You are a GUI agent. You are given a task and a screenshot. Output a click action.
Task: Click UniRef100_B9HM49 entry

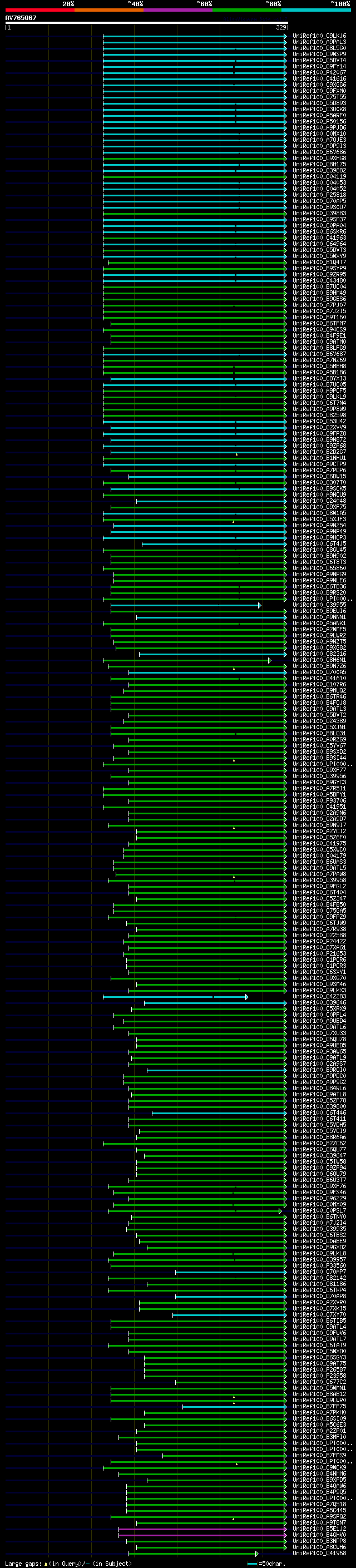pos(319,293)
